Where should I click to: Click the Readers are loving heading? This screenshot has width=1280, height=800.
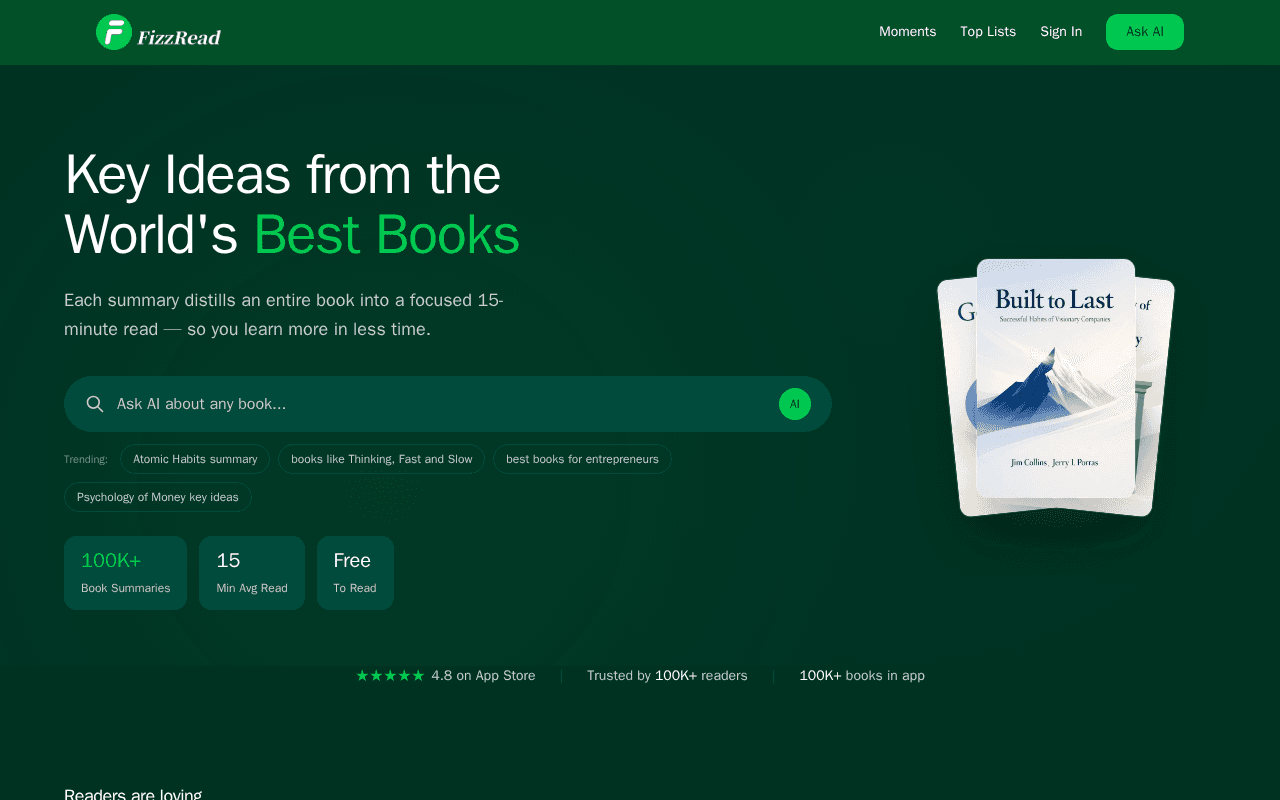(x=133, y=794)
